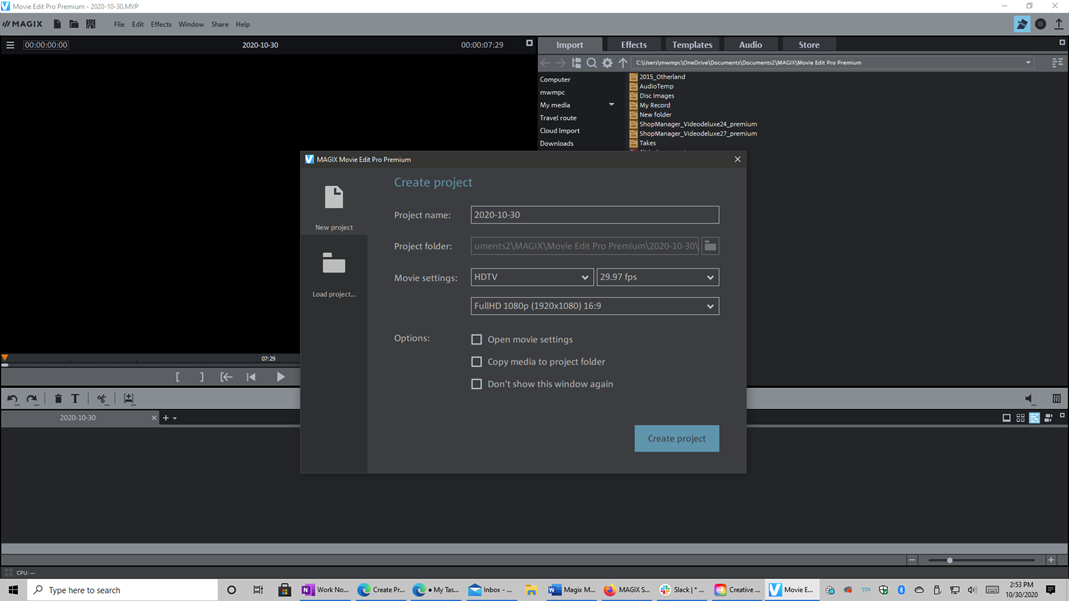Click the delete trash icon in toolbar
The image size is (1069, 601).
[58, 399]
